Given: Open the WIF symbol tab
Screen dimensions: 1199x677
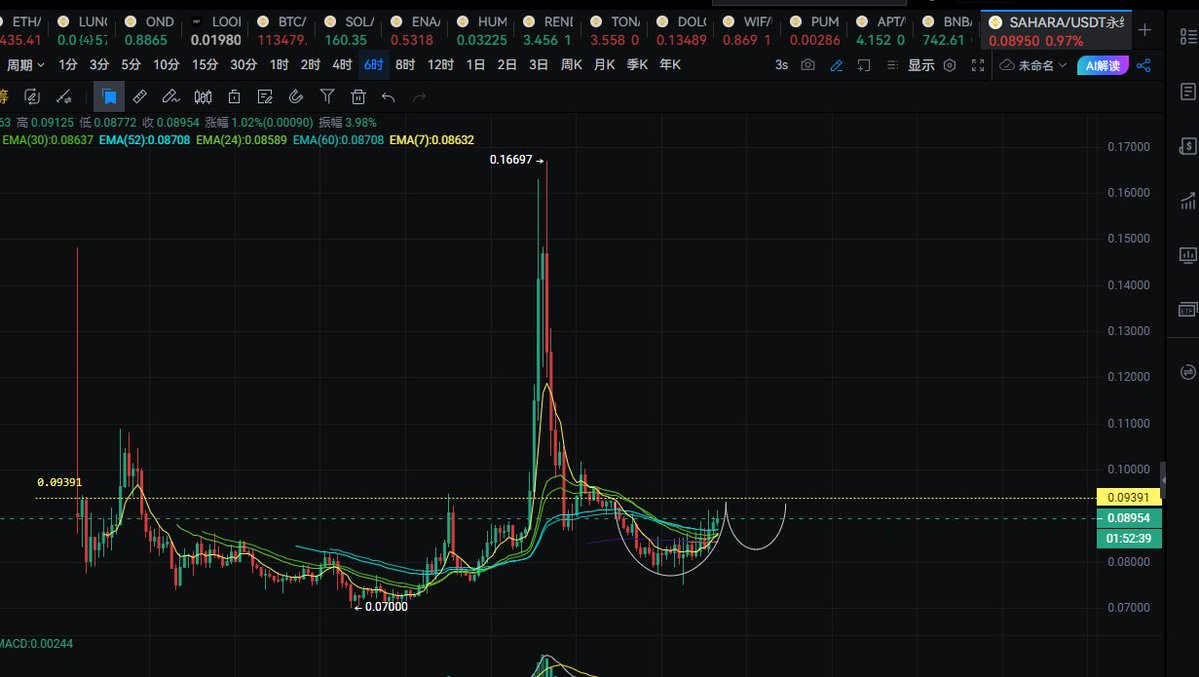Looking at the screenshot, I should coord(747,31).
